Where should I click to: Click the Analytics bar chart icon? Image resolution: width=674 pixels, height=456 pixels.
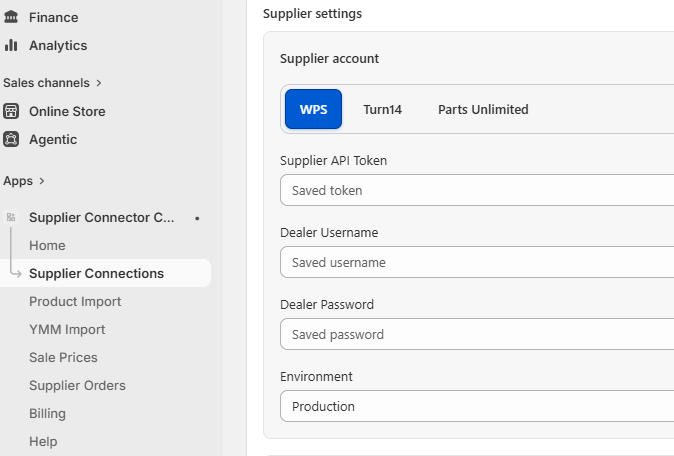coord(11,45)
